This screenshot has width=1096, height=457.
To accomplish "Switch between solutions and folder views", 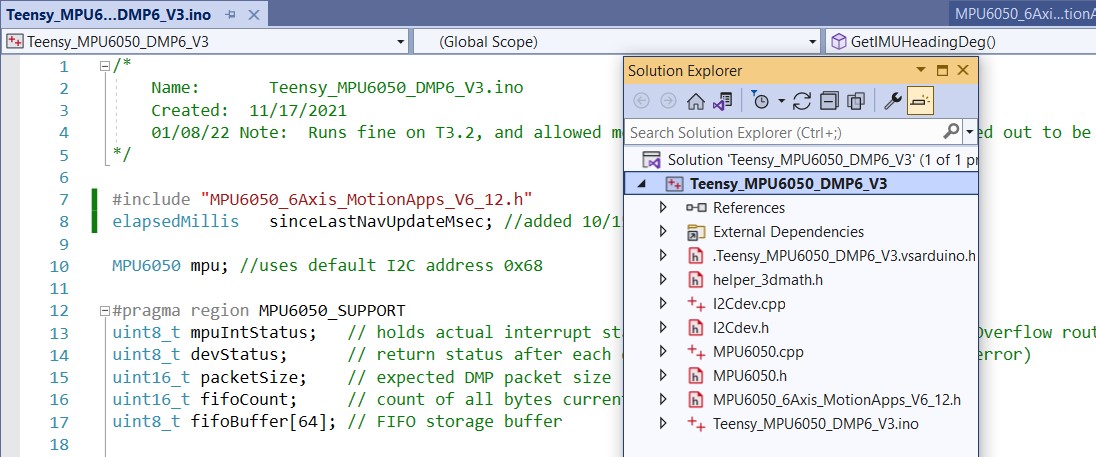I will (x=722, y=101).
